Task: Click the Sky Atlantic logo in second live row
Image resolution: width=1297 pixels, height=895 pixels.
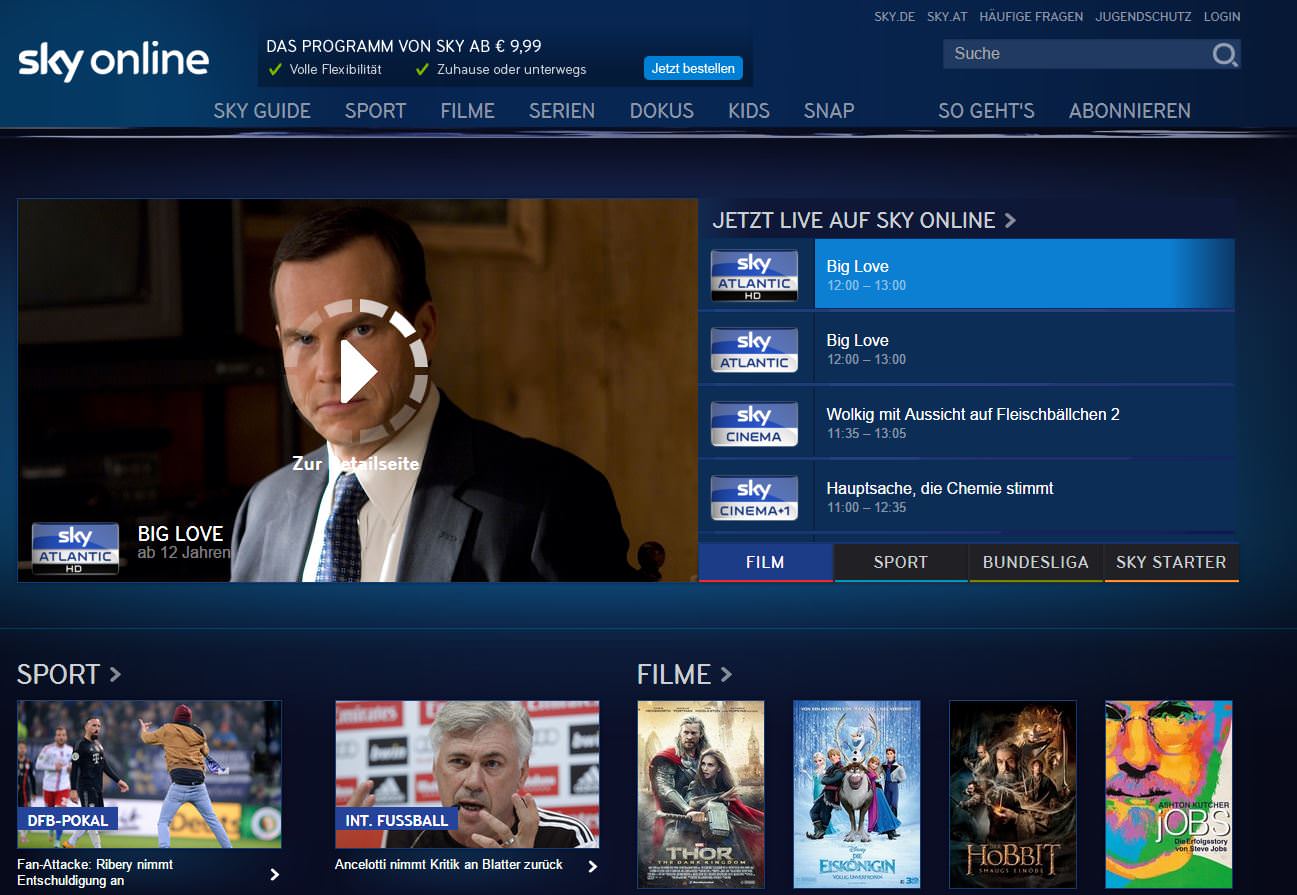Action: (x=754, y=349)
